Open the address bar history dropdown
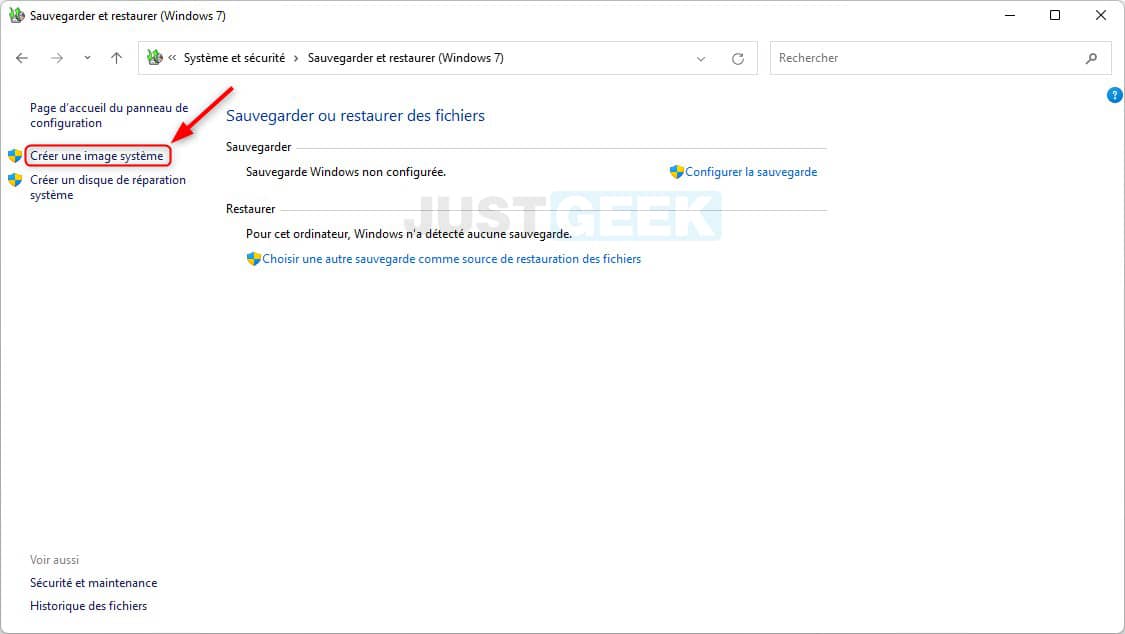Viewport: 1125px width, 634px height. 701,59
